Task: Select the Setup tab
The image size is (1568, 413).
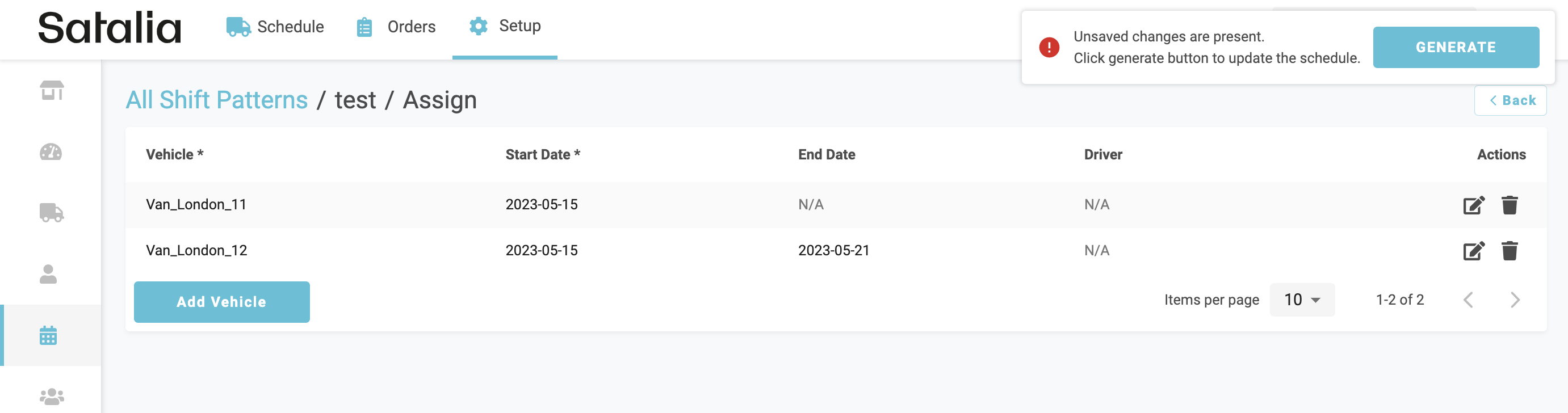Action: [x=505, y=26]
